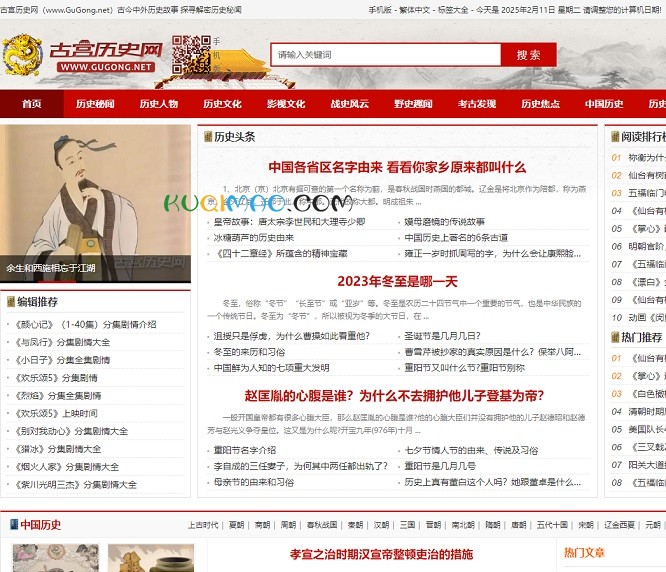Click the slideshow image of ancient scholar

[x=95, y=203]
